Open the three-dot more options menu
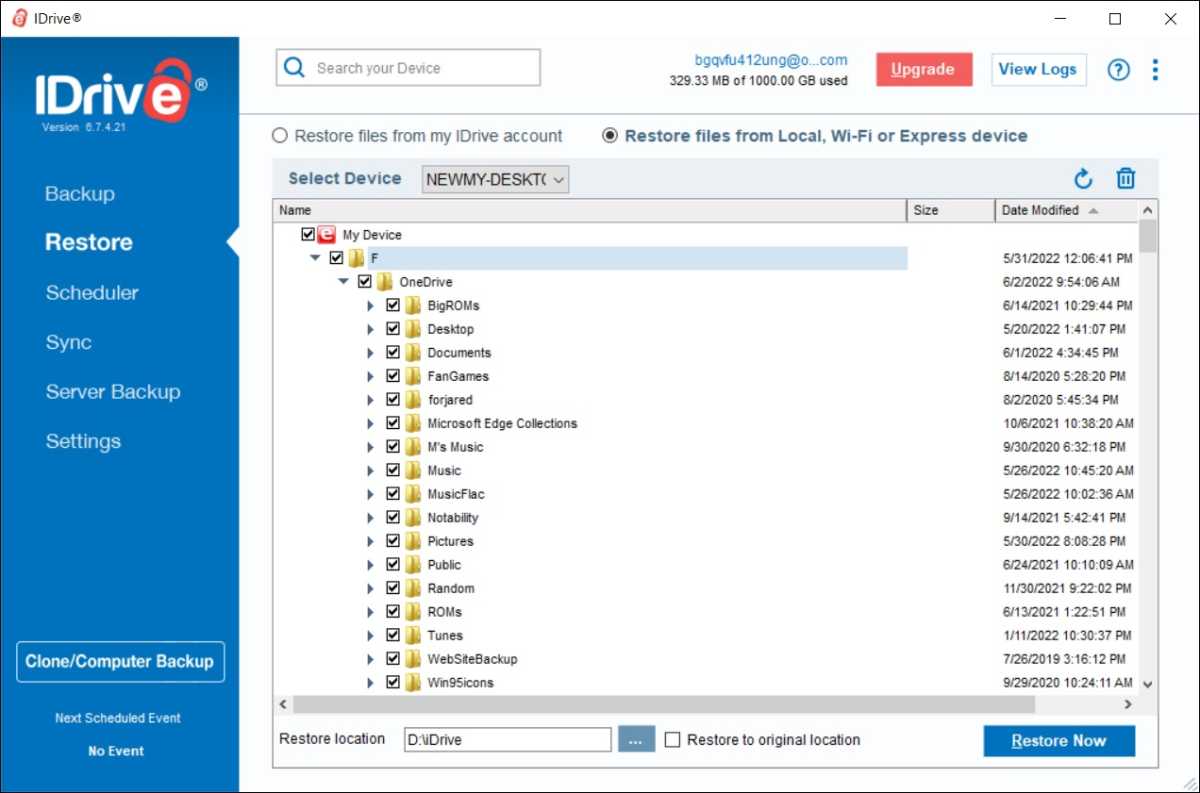Viewport: 1200px width, 793px height. point(1155,70)
